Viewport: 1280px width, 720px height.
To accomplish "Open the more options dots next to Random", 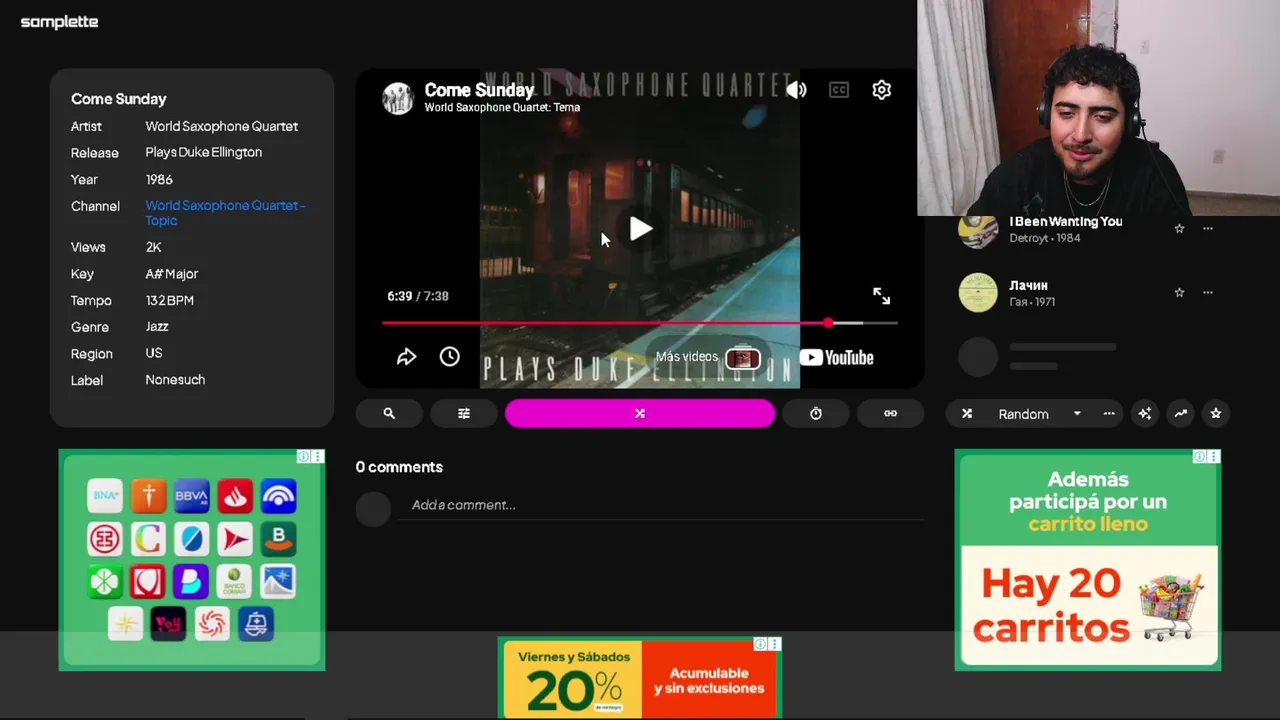I will 1109,413.
